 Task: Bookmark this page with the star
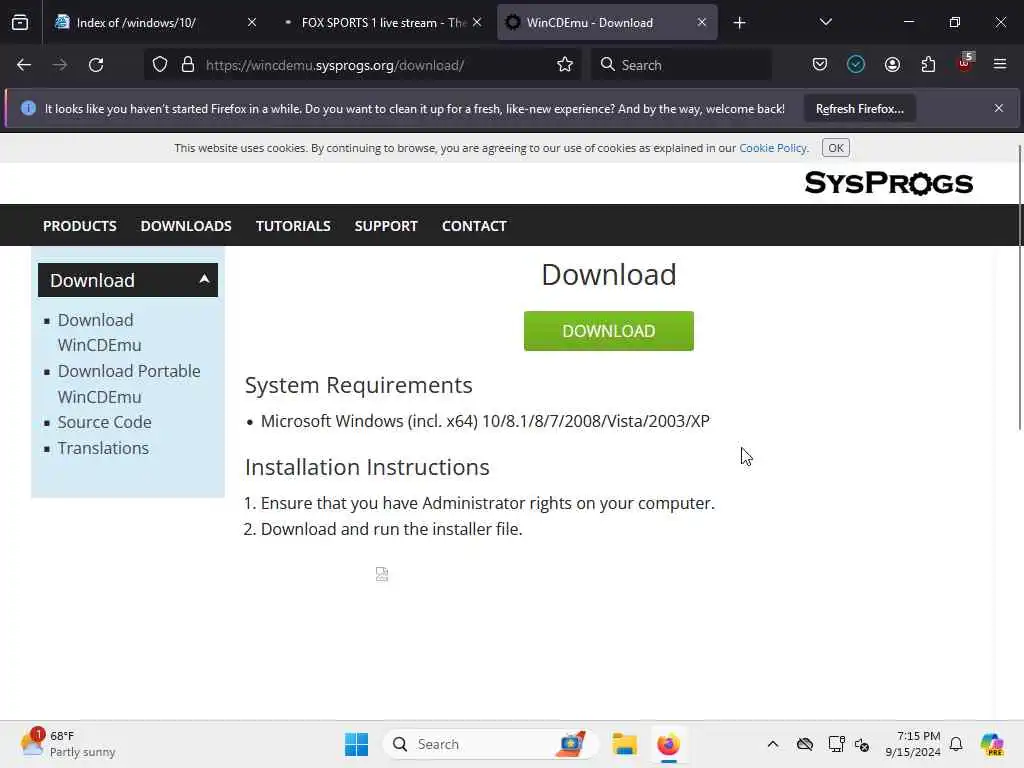(x=565, y=65)
